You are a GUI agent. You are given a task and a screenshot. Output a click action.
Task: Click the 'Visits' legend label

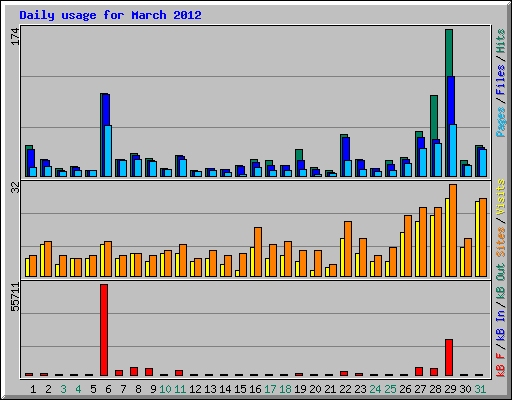click(500, 198)
